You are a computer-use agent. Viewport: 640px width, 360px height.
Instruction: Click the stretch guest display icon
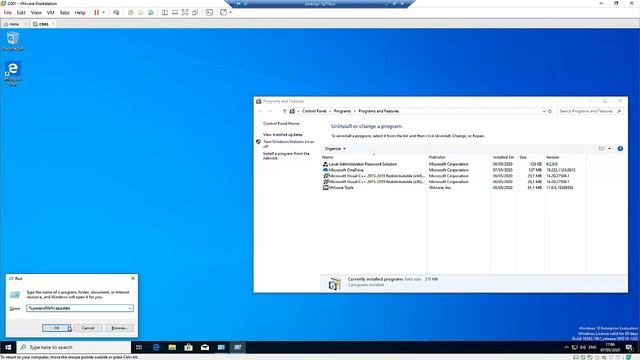(x=223, y=13)
